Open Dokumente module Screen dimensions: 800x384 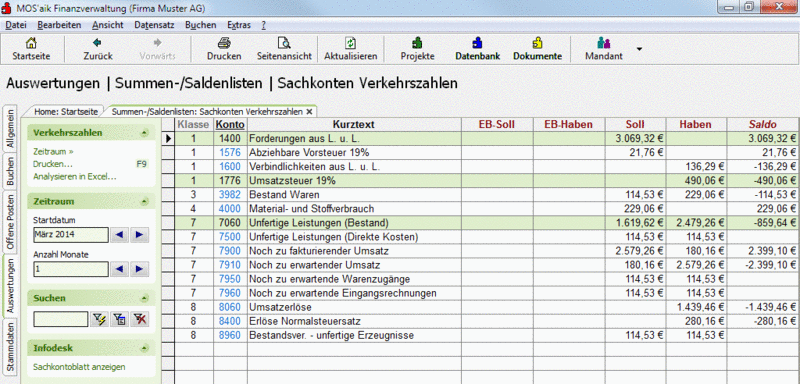pyautogui.click(x=537, y=49)
